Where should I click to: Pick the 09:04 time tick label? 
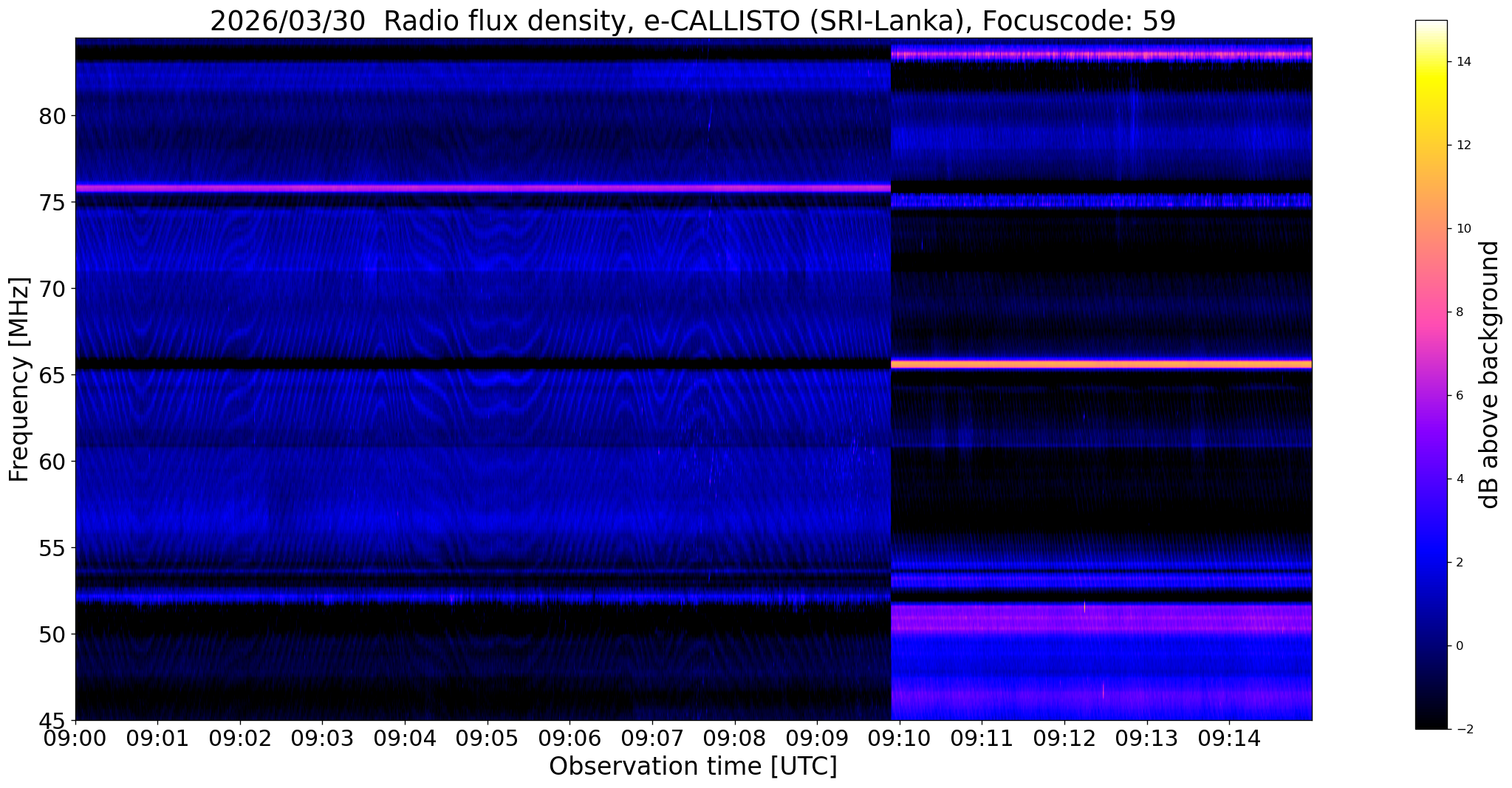(405, 739)
